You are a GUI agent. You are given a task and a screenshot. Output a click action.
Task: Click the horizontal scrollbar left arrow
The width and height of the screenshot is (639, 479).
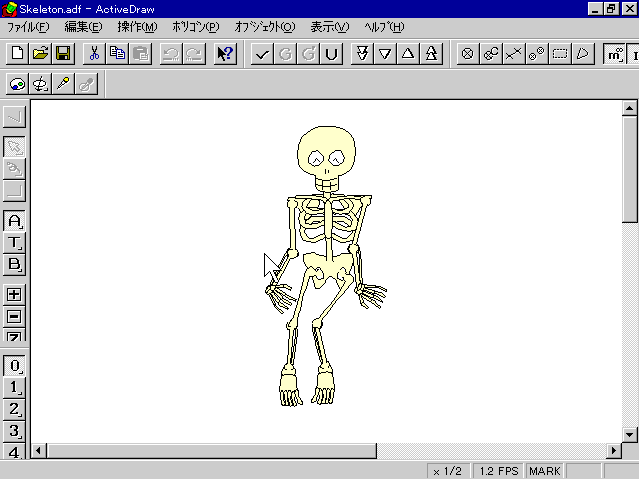click(x=39, y=451)
